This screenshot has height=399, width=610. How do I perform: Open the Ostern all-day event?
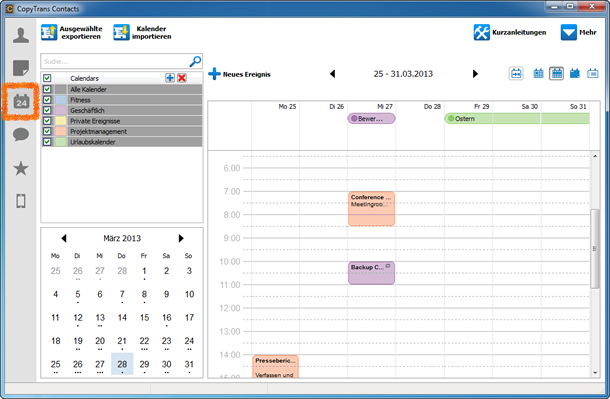[x=517, y=119]
